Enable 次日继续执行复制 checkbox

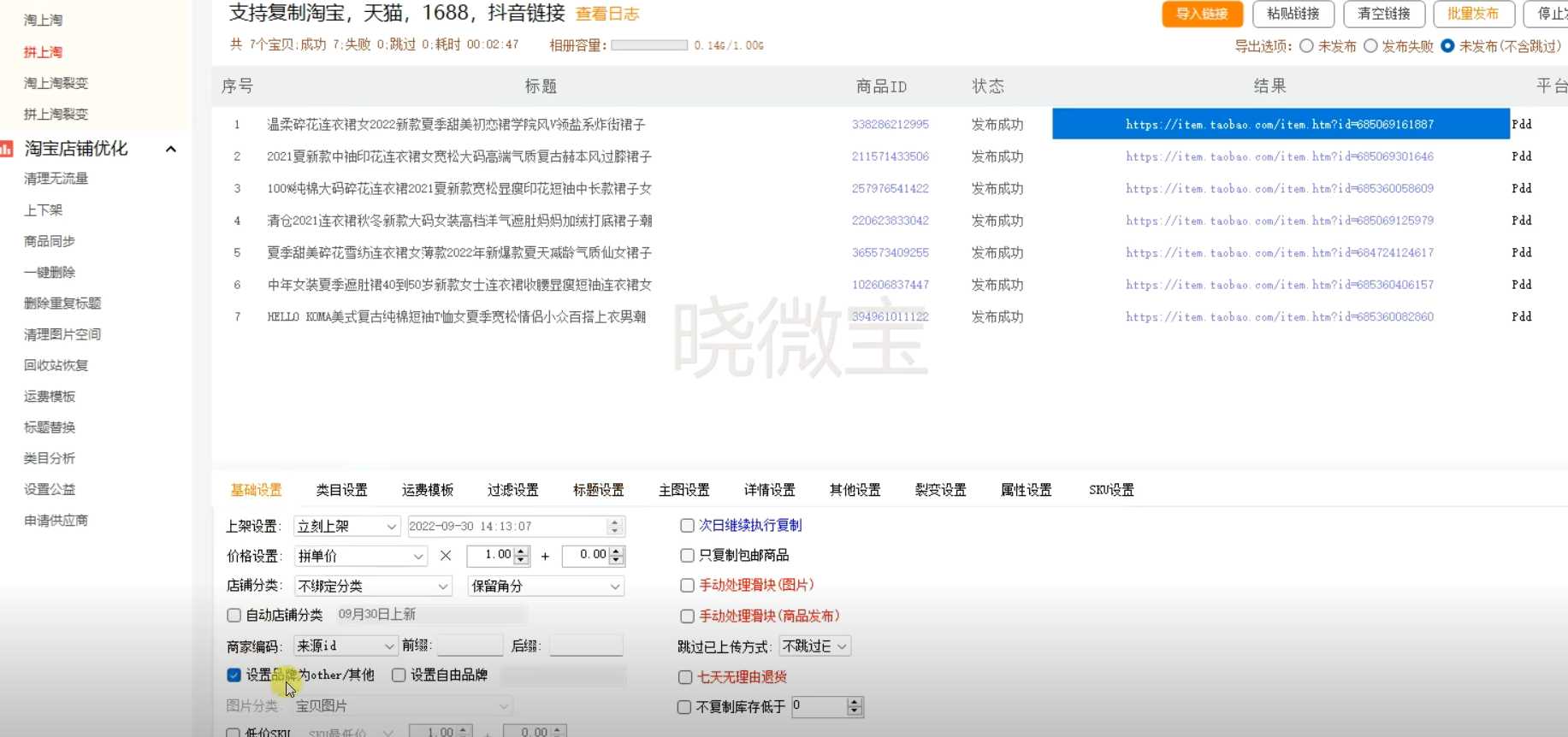687,526
